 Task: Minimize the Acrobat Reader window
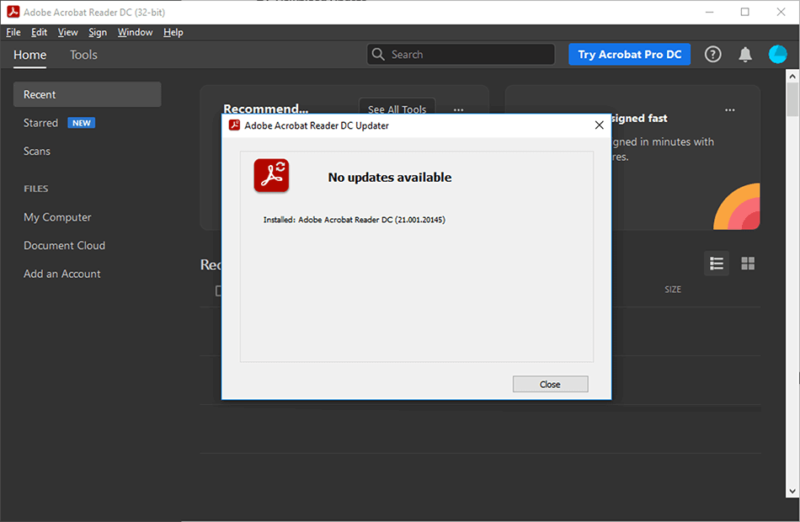[709, 12]
